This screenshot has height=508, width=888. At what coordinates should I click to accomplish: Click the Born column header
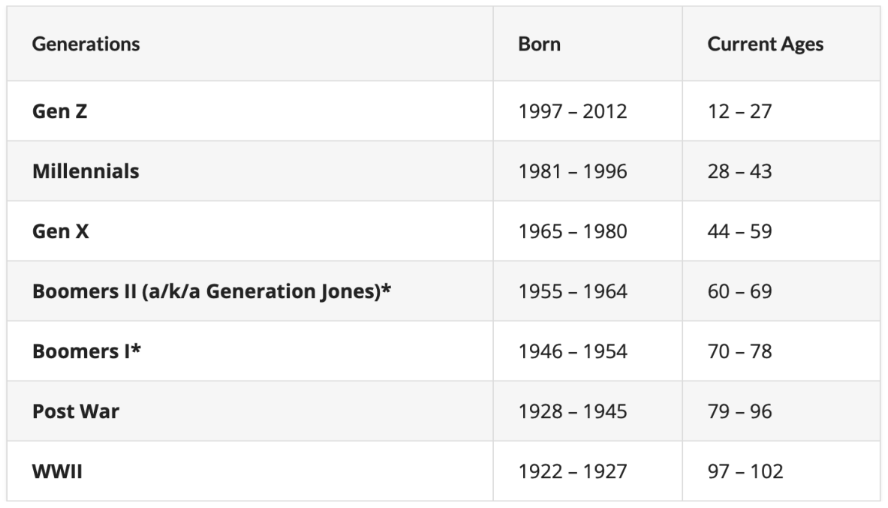point(539,44)
